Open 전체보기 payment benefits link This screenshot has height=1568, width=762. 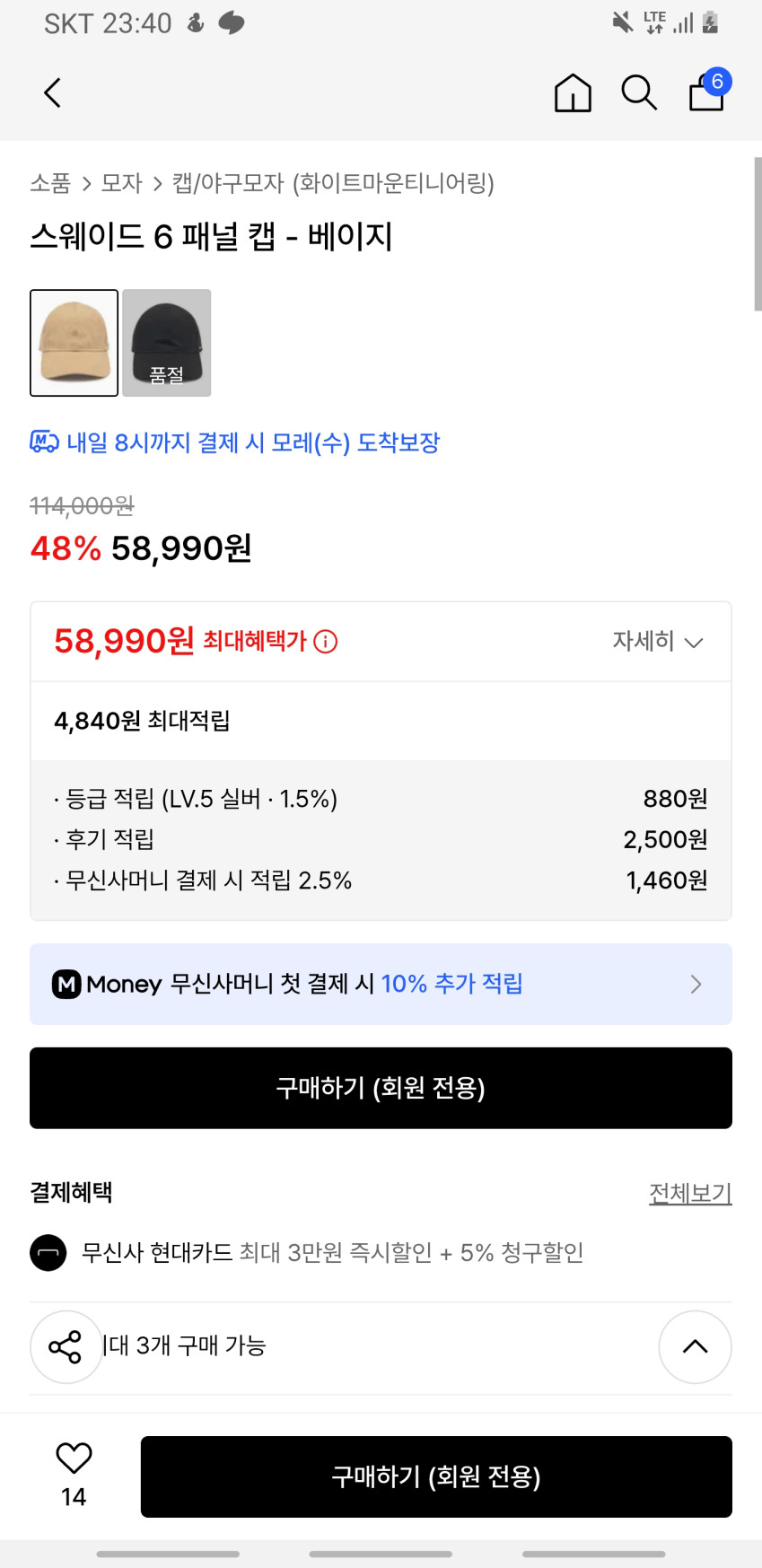pyautogui.click(x=690, y=1193)
